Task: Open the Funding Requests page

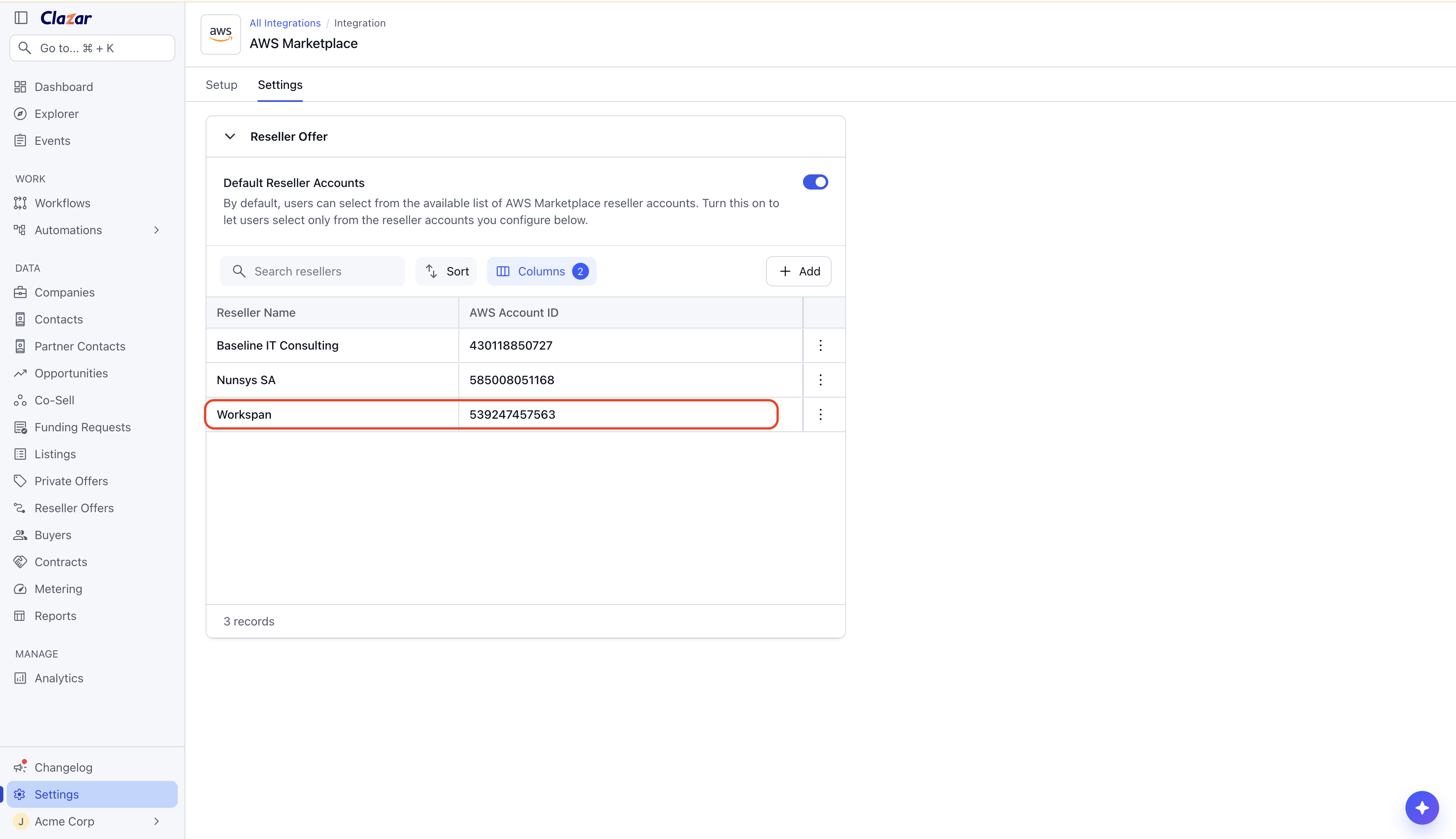Action: [83, 427]
